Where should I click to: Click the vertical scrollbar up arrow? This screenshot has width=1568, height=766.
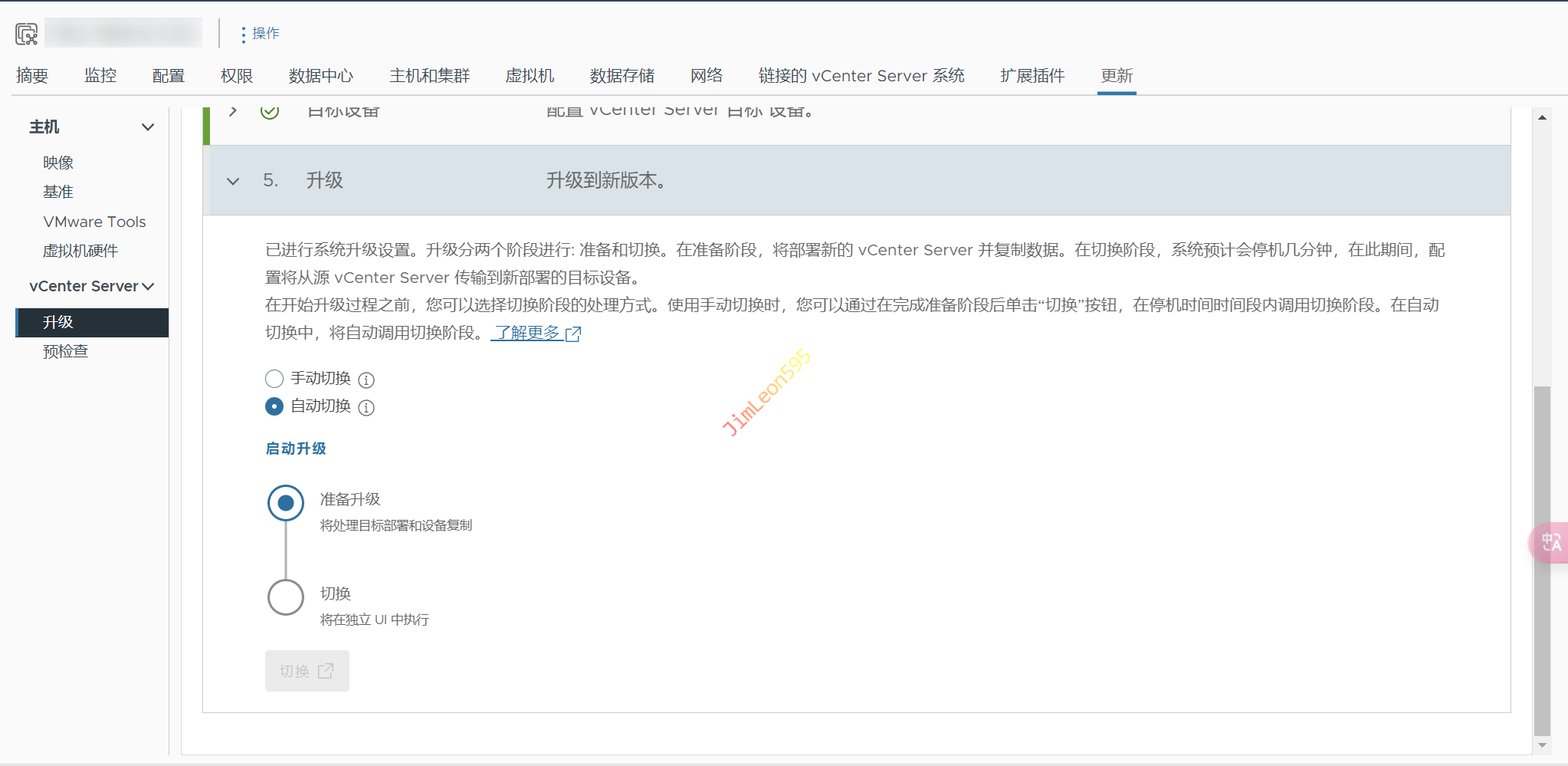click(1542, 117)
